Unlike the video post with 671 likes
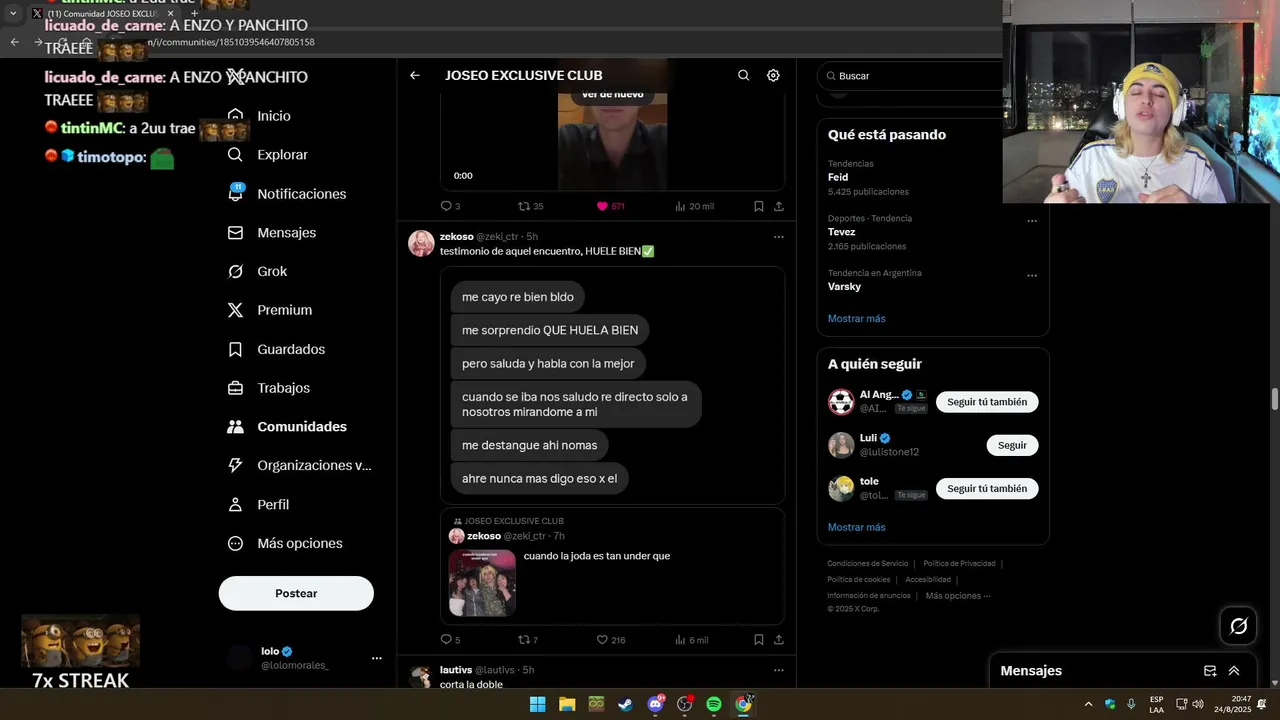 tap(610, 206)
